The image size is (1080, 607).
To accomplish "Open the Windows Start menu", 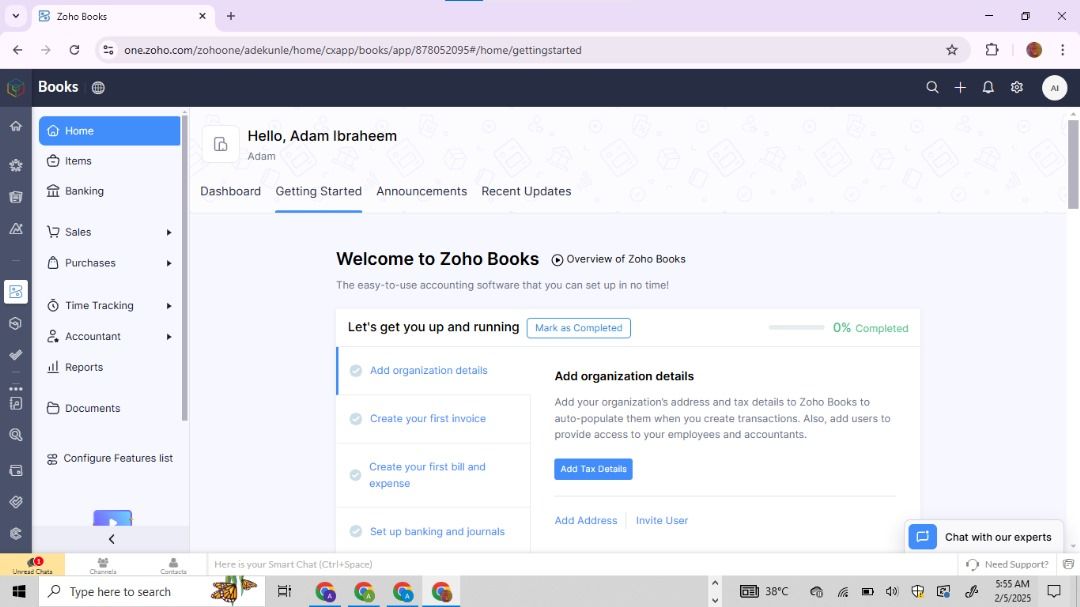I will coord(19,591).
